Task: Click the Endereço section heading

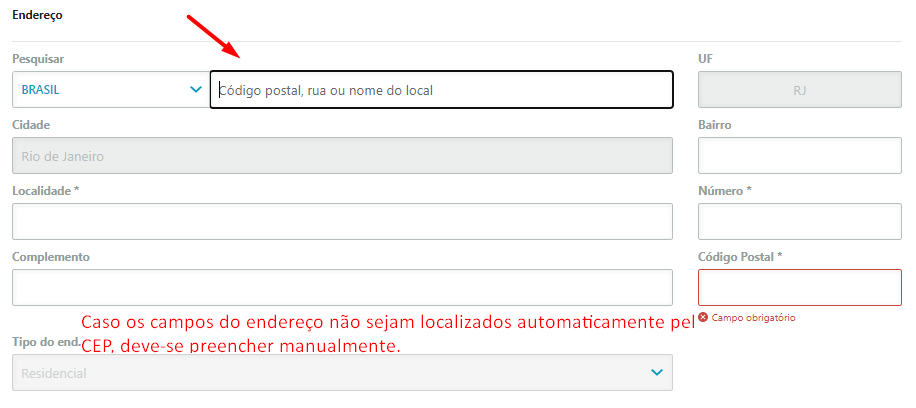Action: tap(37, 16)
